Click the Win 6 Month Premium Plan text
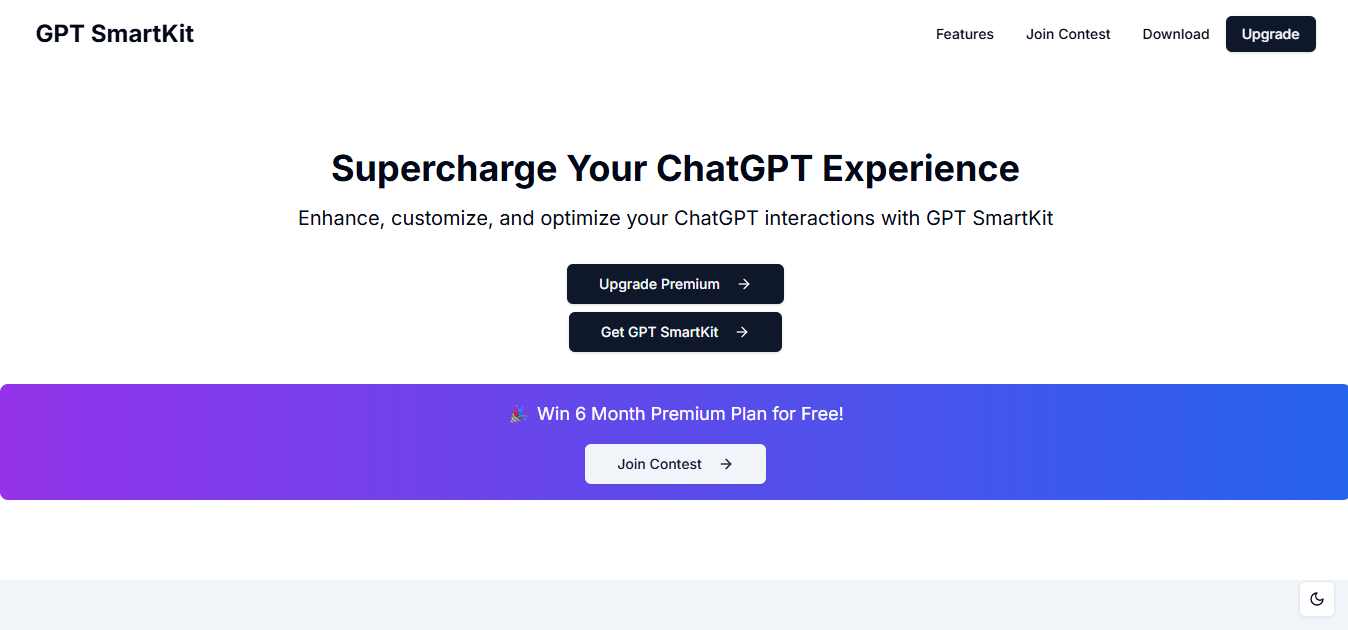The width and height of the screenshot is (1348, 630). (690, 414)
